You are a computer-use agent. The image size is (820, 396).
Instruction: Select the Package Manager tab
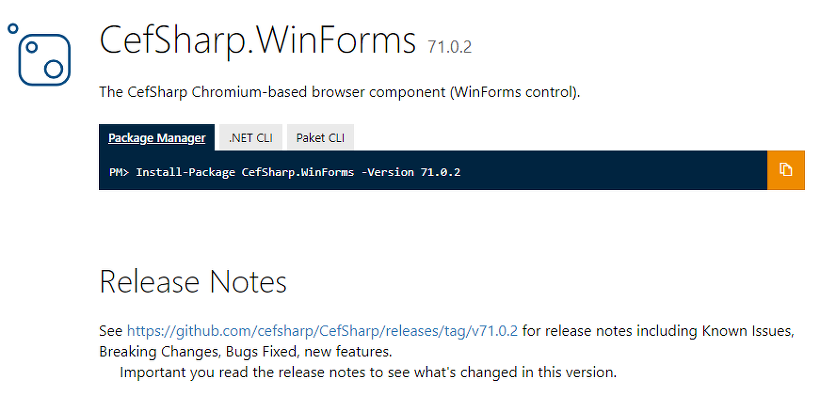(x=157, y=138)
